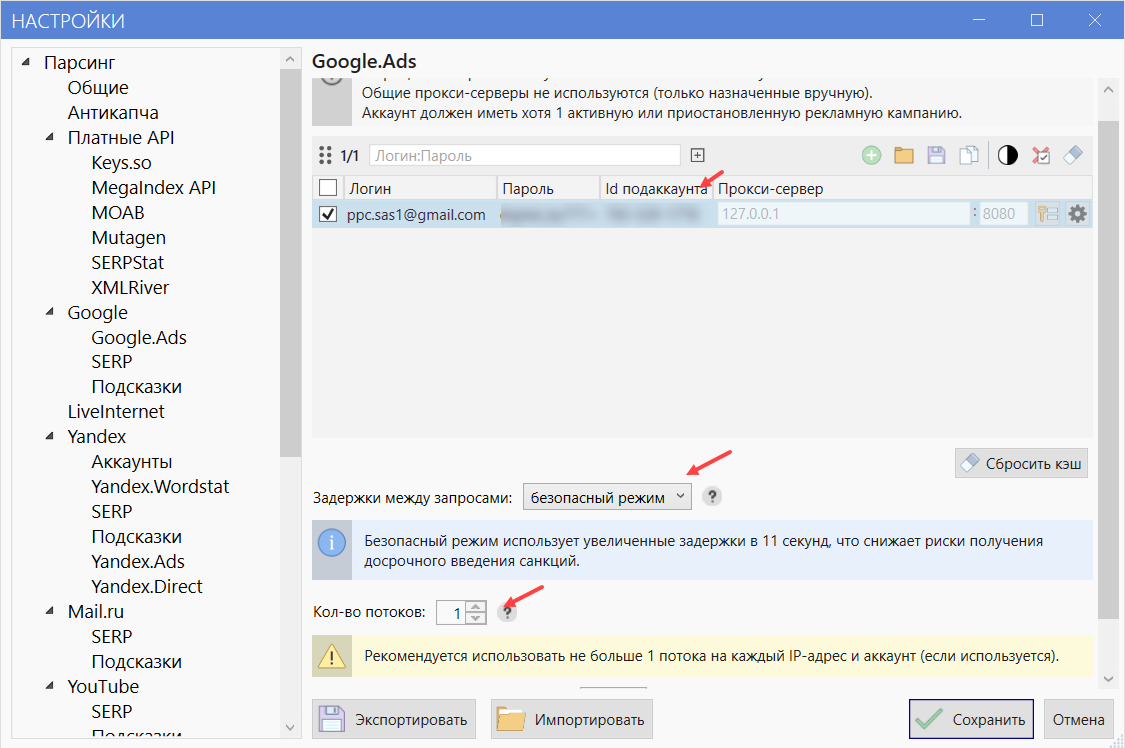Select Keys.so in the settings tree
The height and width of the screenshot is (748, 1125).
[121, 163]
